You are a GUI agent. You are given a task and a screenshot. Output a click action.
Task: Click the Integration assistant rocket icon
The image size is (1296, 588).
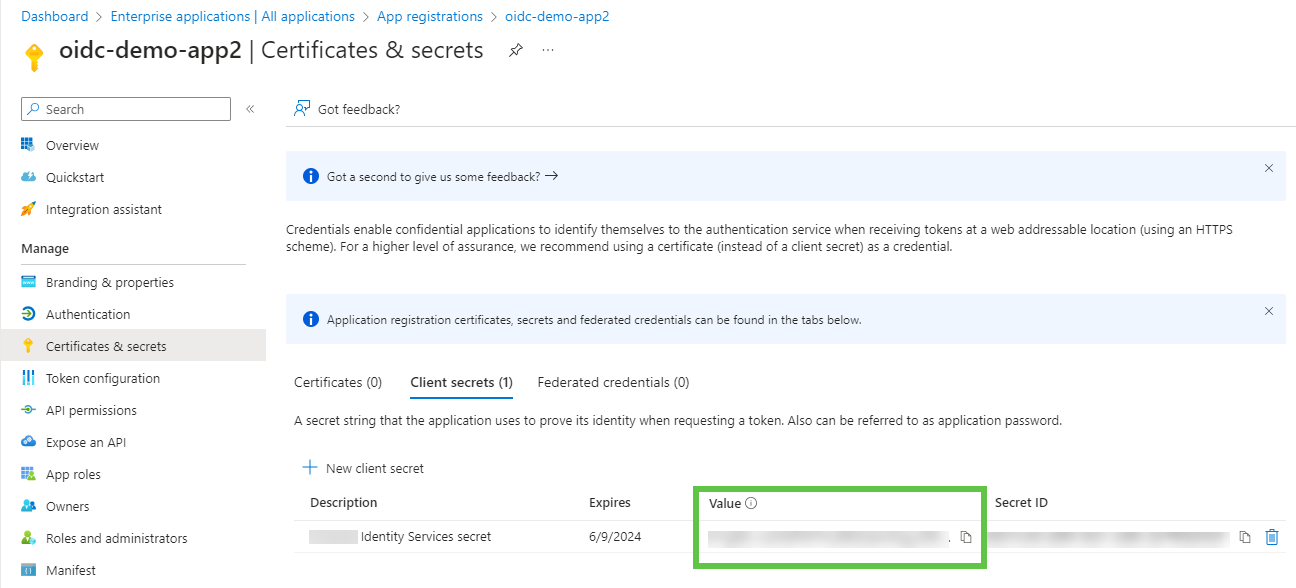pos(28,209)
